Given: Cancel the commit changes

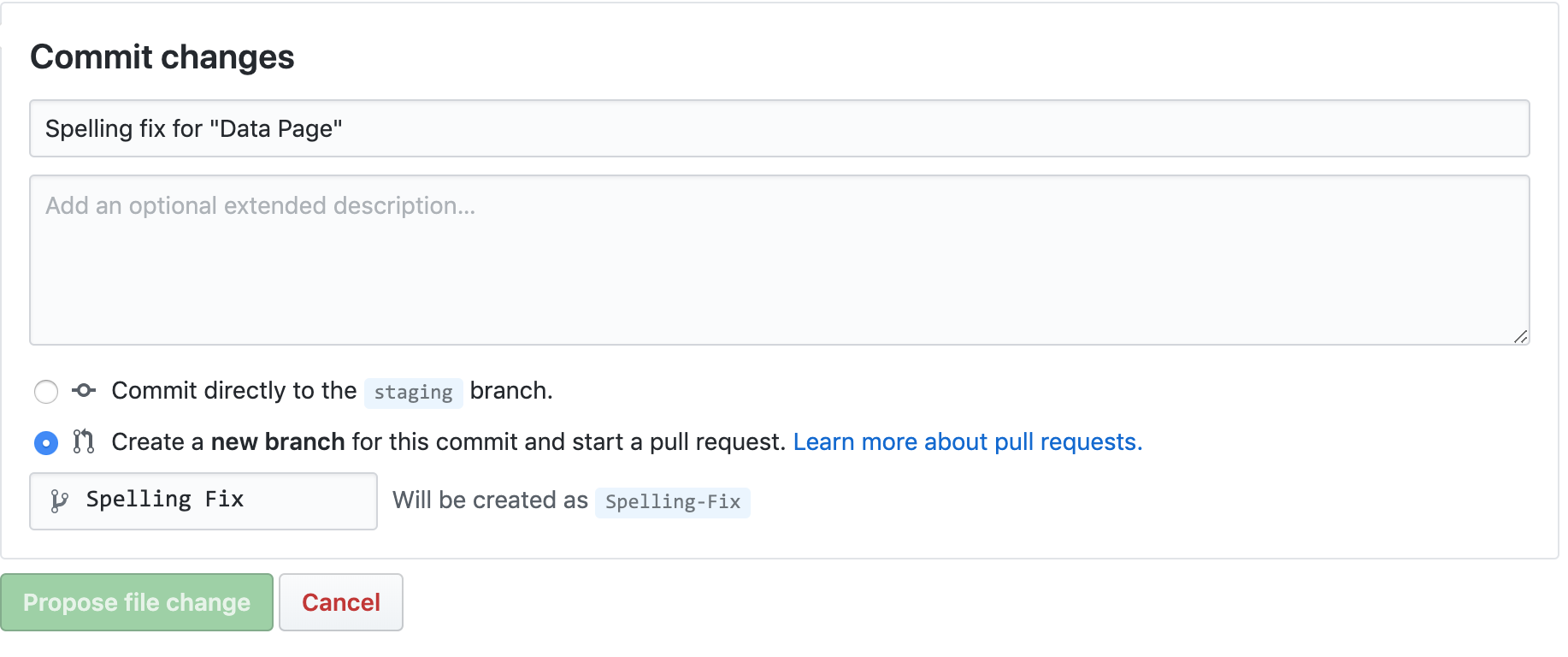Looking at the screenshot, I should click(341, 602).
